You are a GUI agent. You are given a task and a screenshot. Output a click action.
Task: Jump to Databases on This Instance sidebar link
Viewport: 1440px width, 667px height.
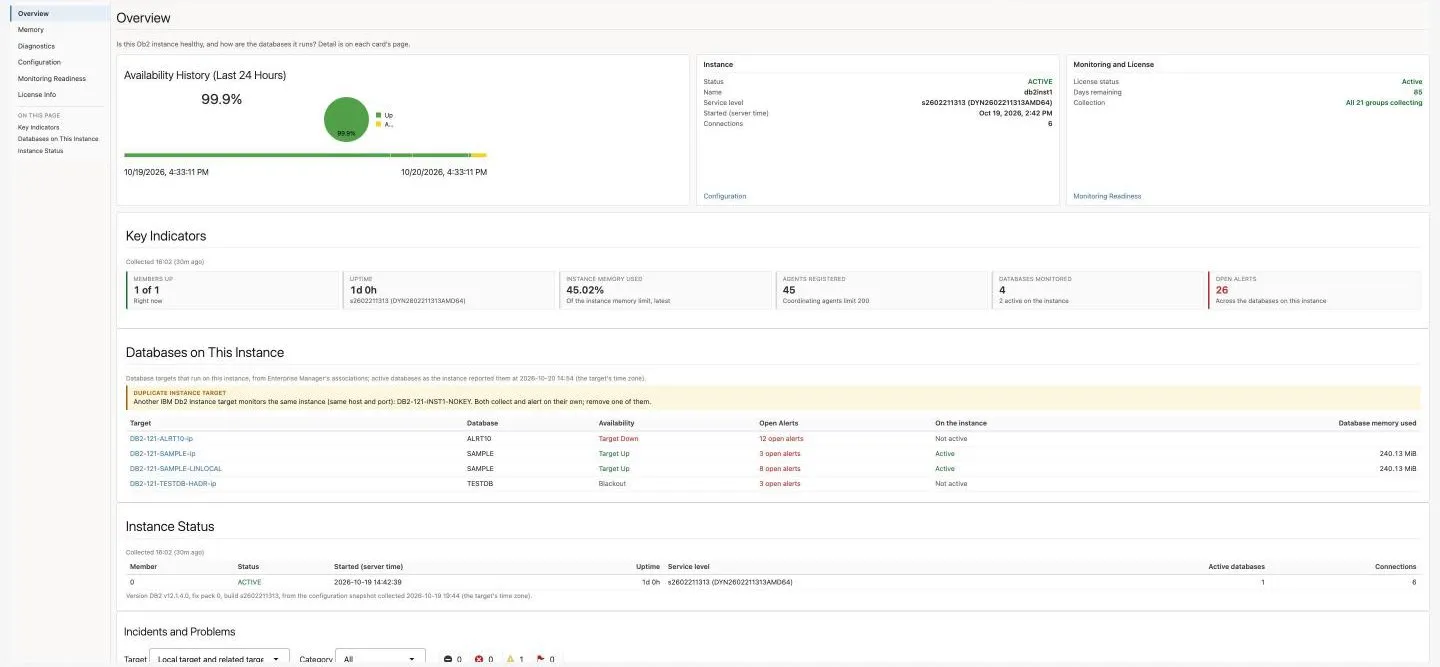point(58,139)
